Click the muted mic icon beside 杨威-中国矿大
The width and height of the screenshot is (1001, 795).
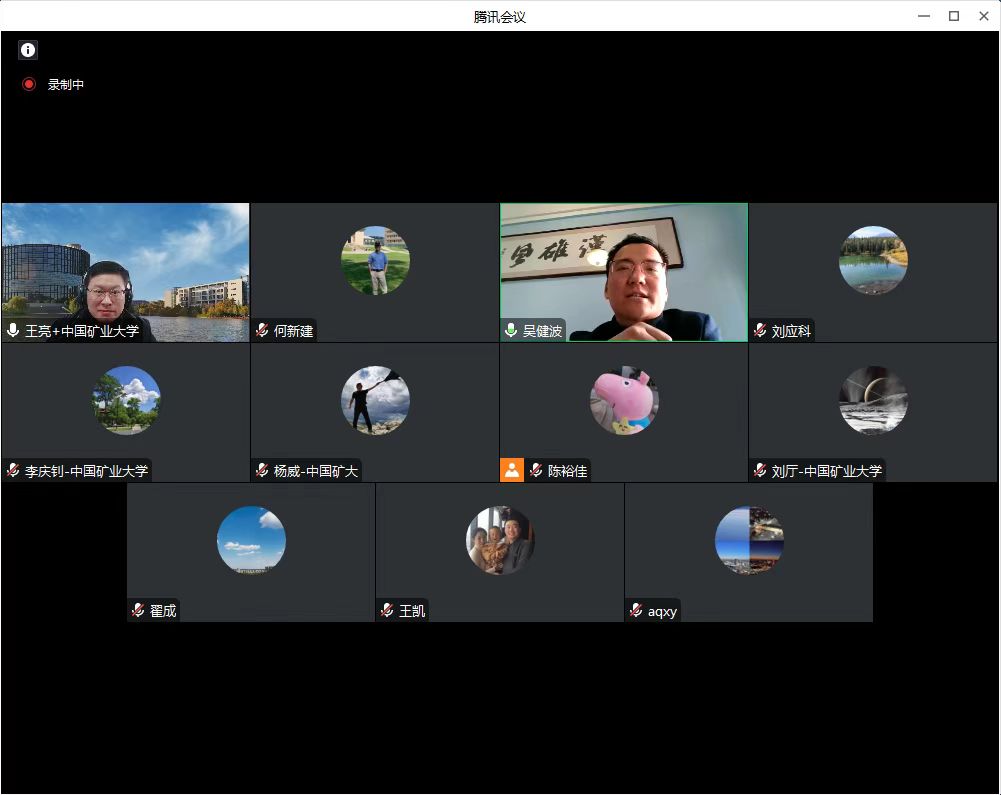coord(262,470)
